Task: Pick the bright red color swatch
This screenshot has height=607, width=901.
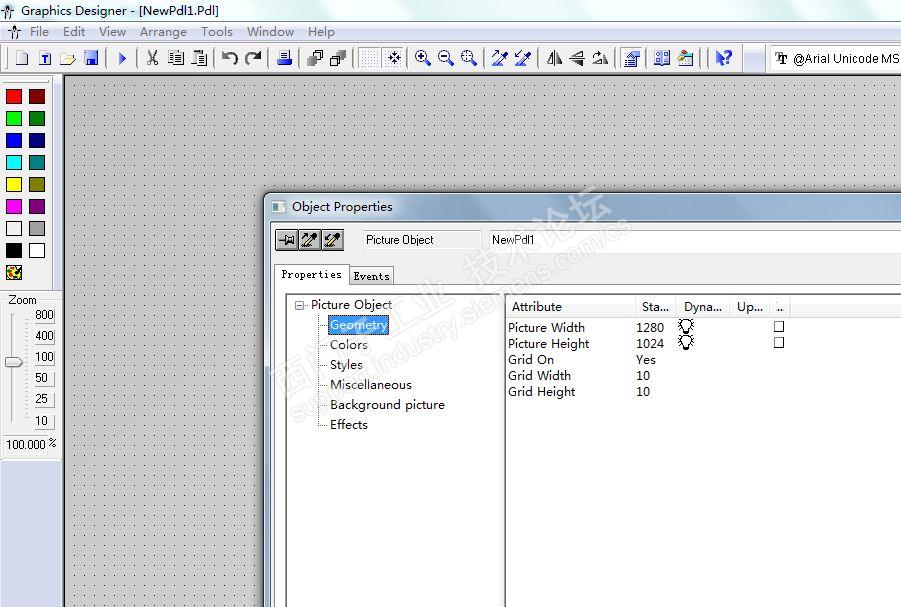Action: point(14,97)
